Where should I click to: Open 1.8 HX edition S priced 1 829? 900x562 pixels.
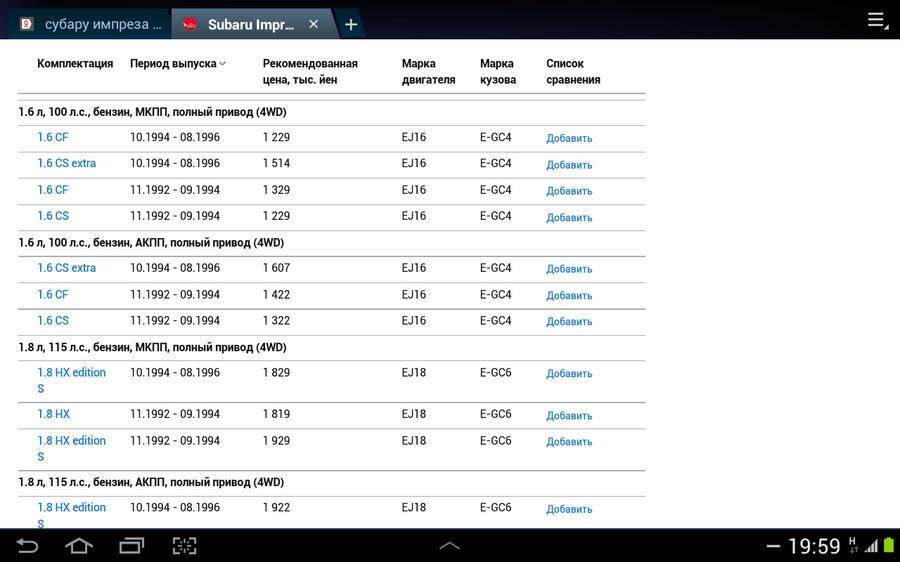coord(72,380)
